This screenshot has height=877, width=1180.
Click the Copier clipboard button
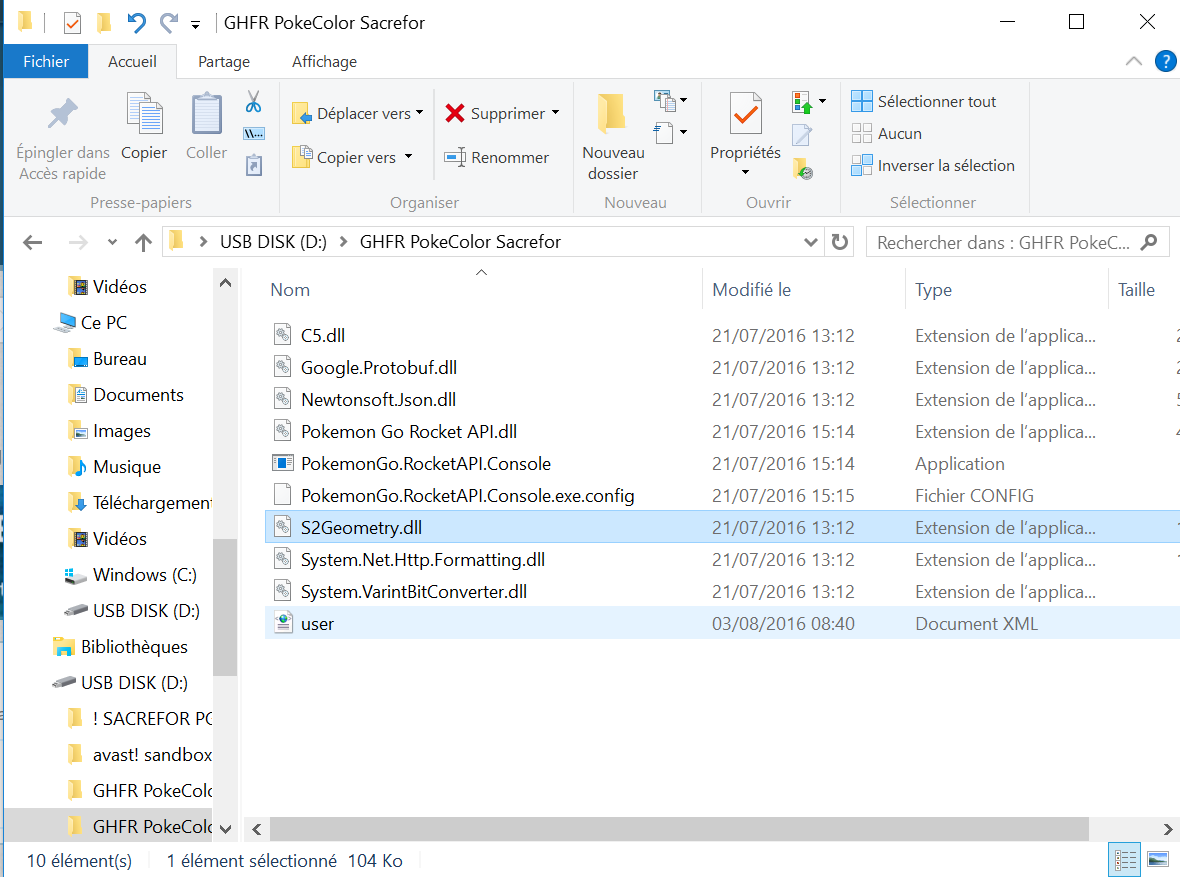coord(144,126)
